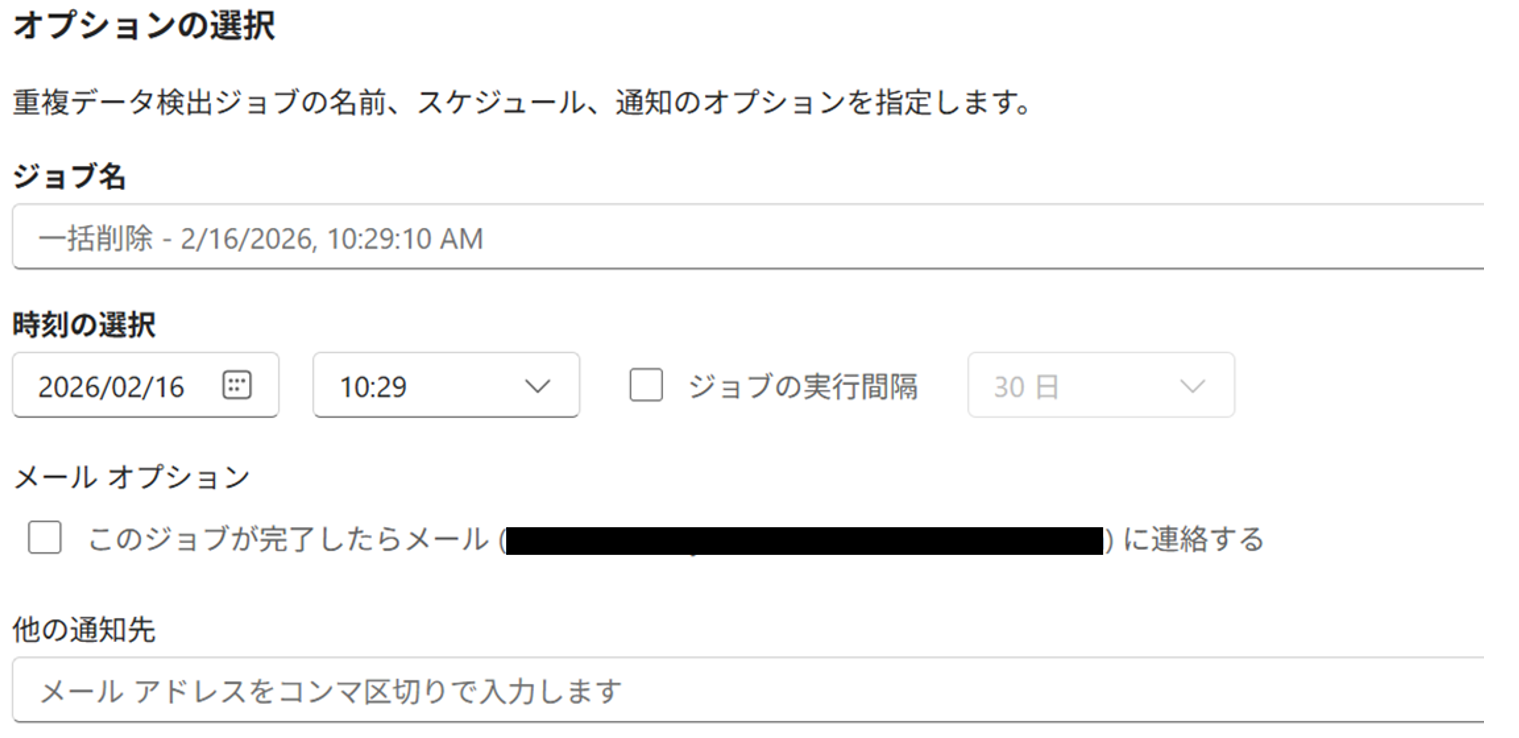Check the email-on-completion checkbox

pyautogui.click(x=45, y=539)
